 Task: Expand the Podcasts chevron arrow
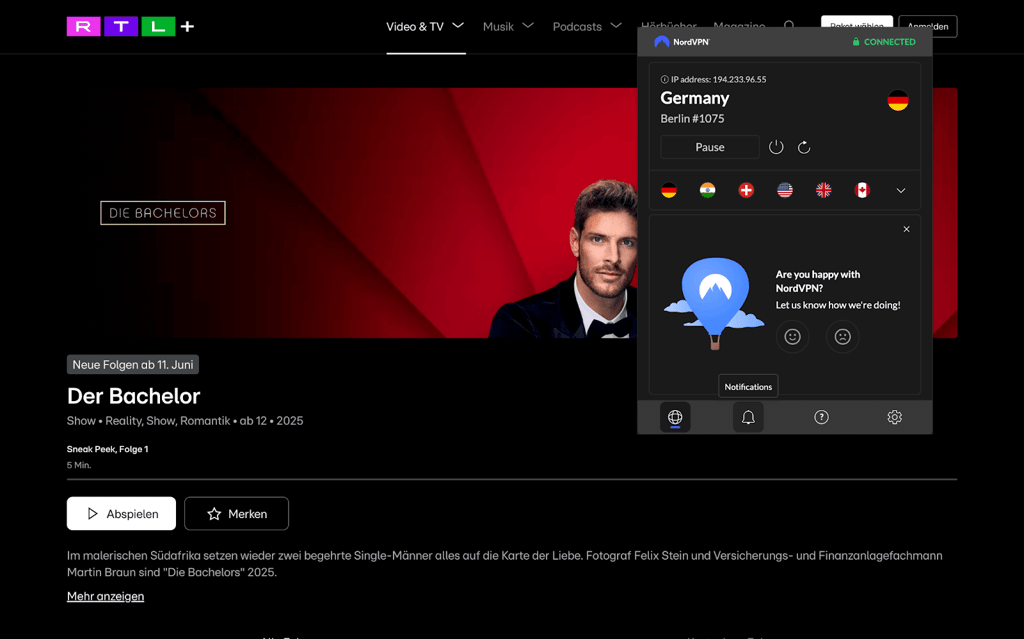coord(616,25)
